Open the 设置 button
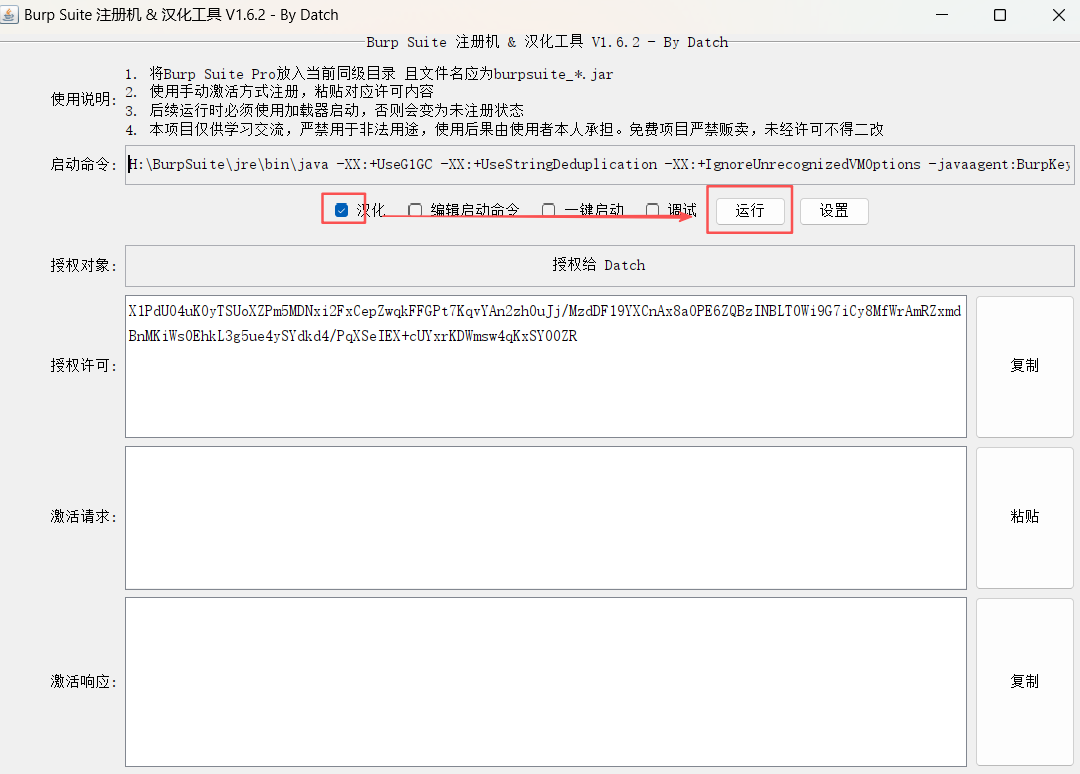 point(834,211)
